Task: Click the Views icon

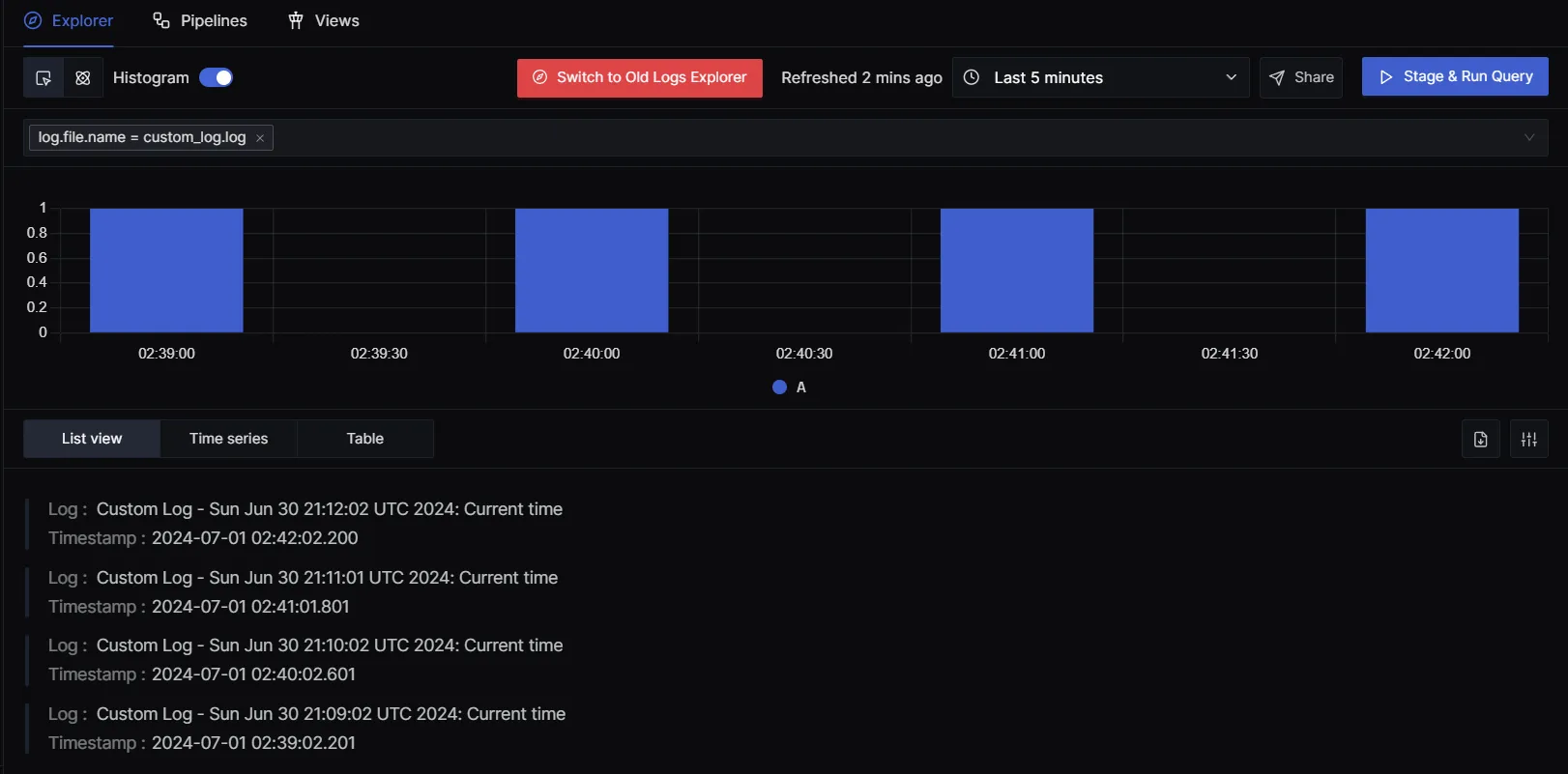Action: tap(296, 20)
